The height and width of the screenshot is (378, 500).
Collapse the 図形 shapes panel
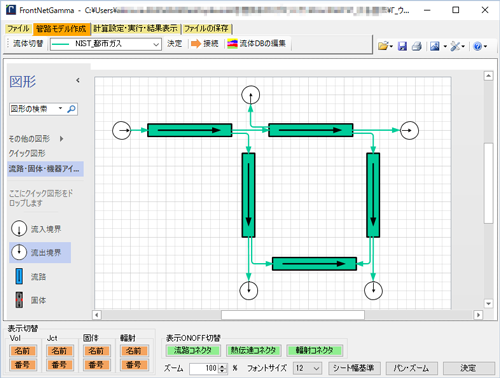click(x=78, y=80)
